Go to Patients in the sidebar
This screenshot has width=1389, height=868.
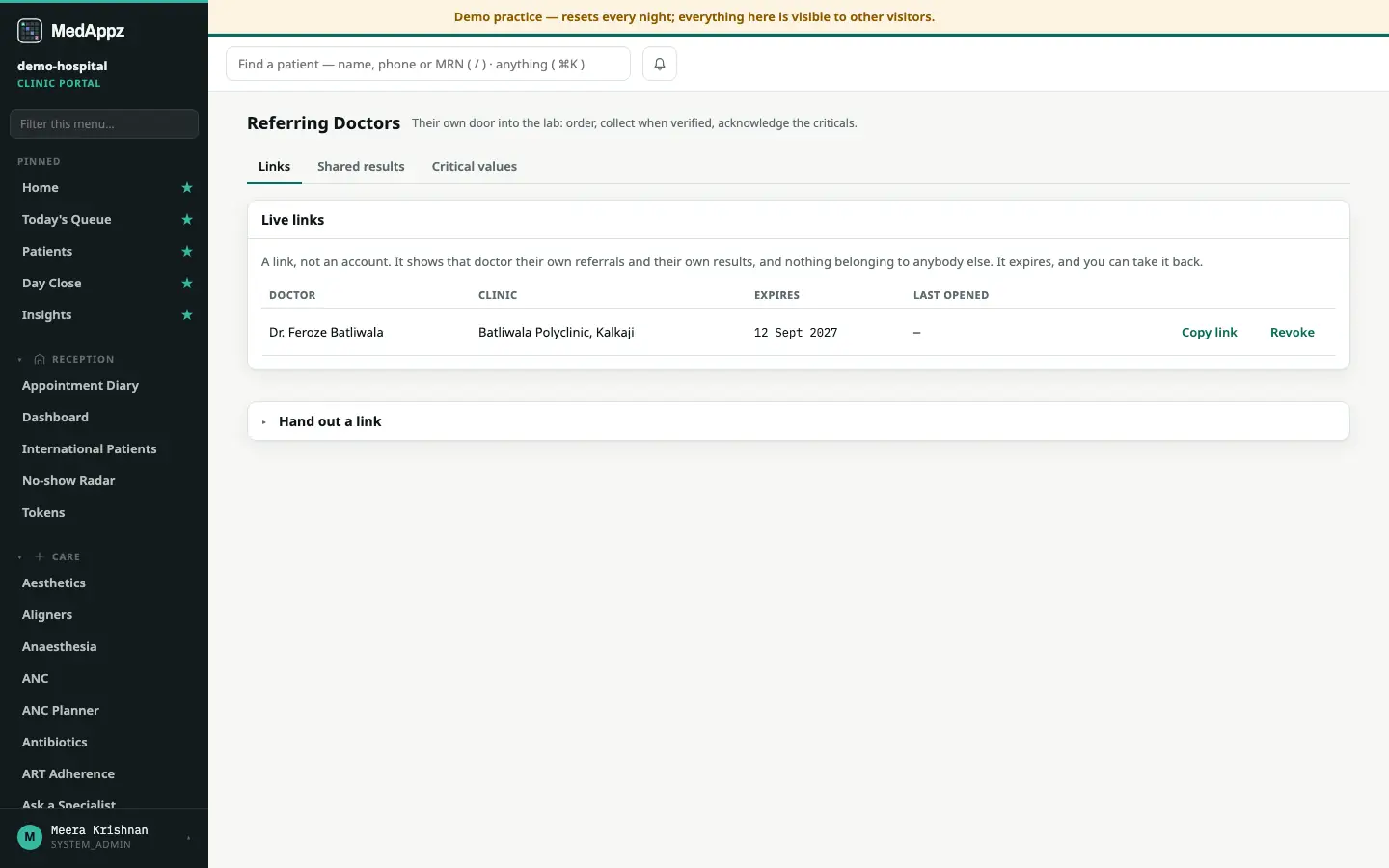click(x=47, y=252)
